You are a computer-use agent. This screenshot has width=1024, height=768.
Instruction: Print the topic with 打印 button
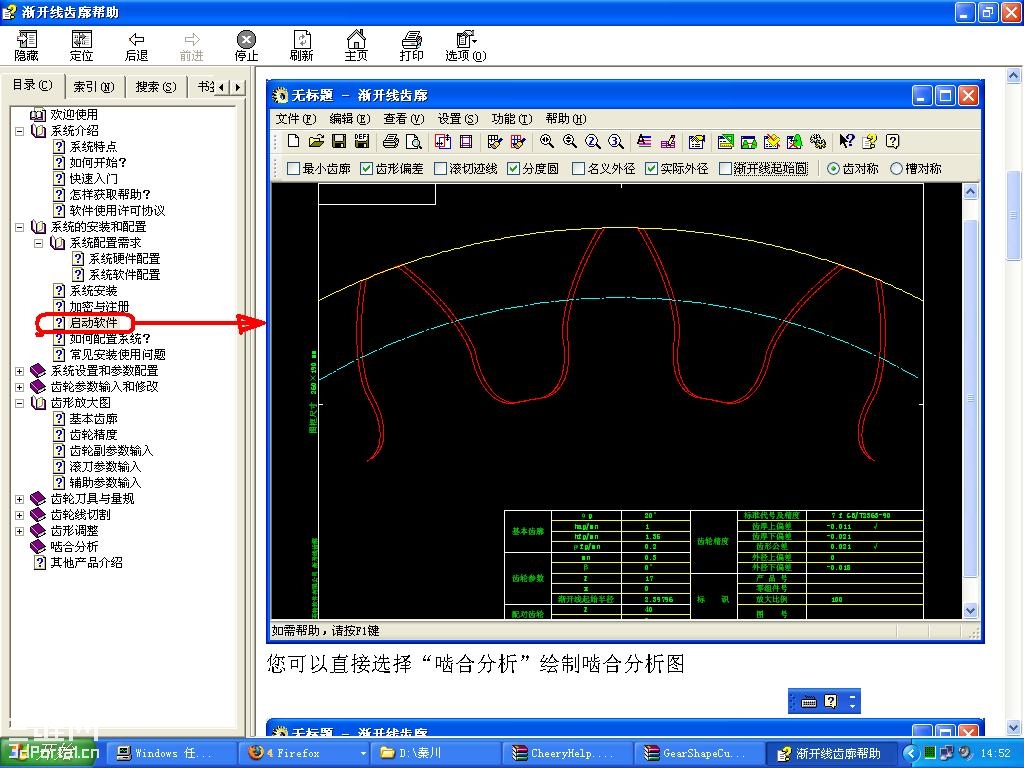[x=411, y=46]
